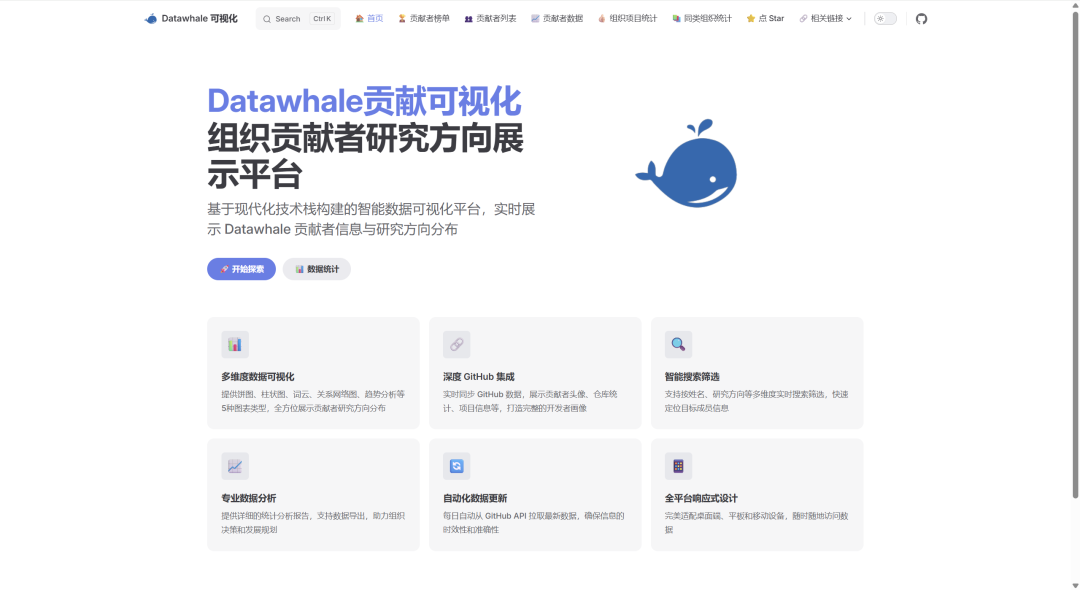This screenshot has width=1080, height=590.
Task: Toggle the dark mode switch
Action: [x=885, y=19]
